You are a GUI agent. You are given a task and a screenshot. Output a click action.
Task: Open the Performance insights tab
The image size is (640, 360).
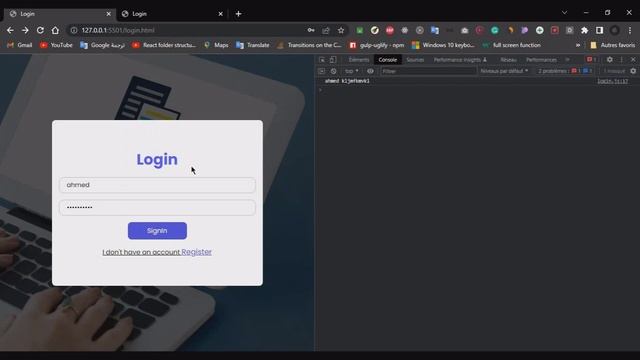[460, 60]
